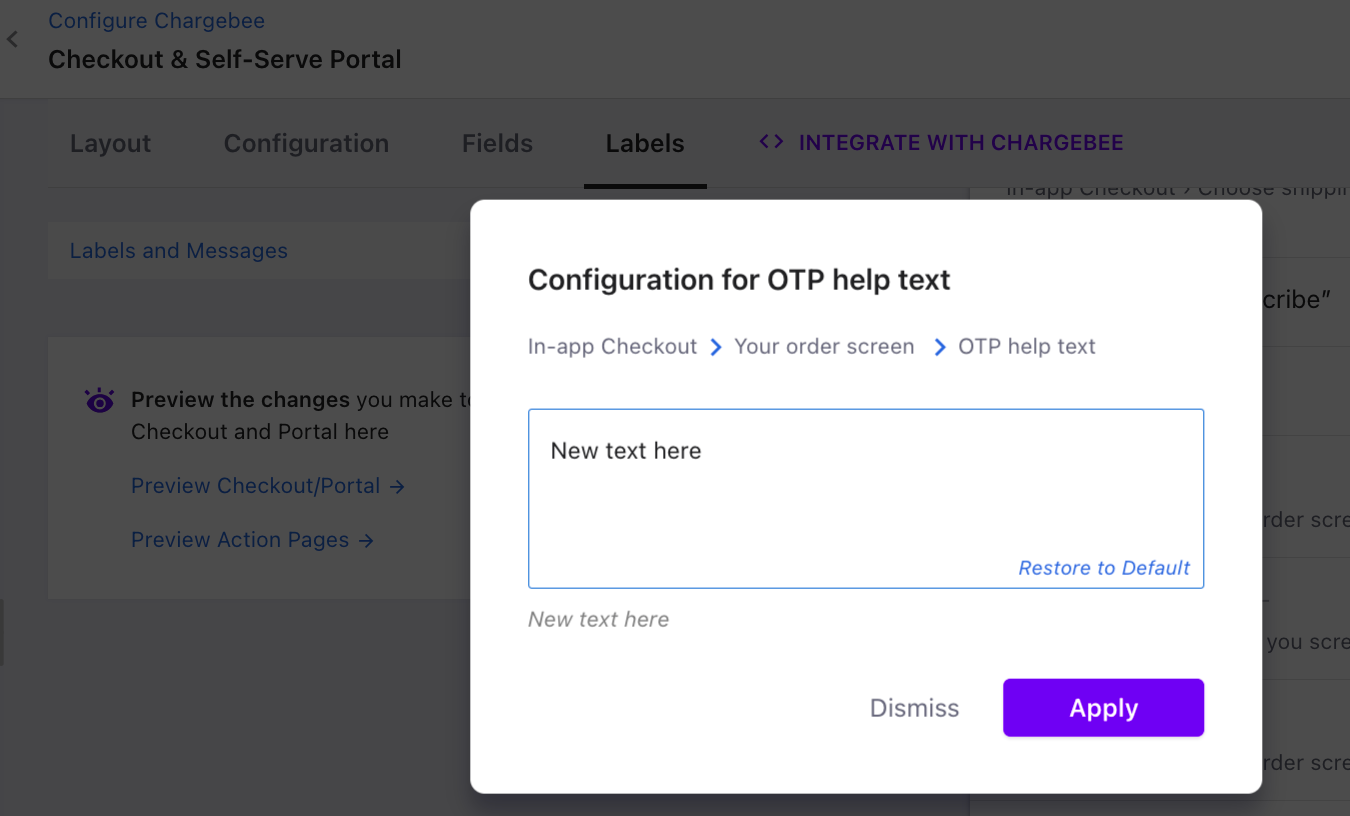Screen dimensions: 1350x816
Task: Apply the OTP help text changes
Action: [1103, 708]
